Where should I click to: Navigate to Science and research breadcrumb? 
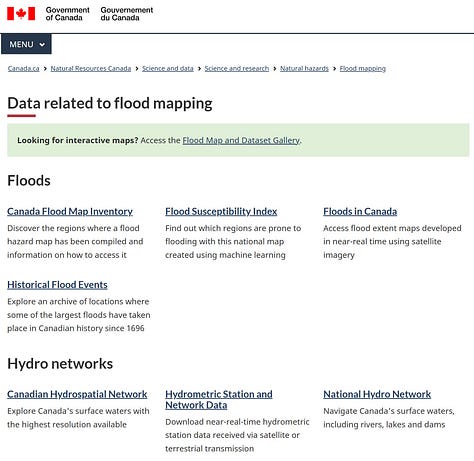(x=237, y=68)
